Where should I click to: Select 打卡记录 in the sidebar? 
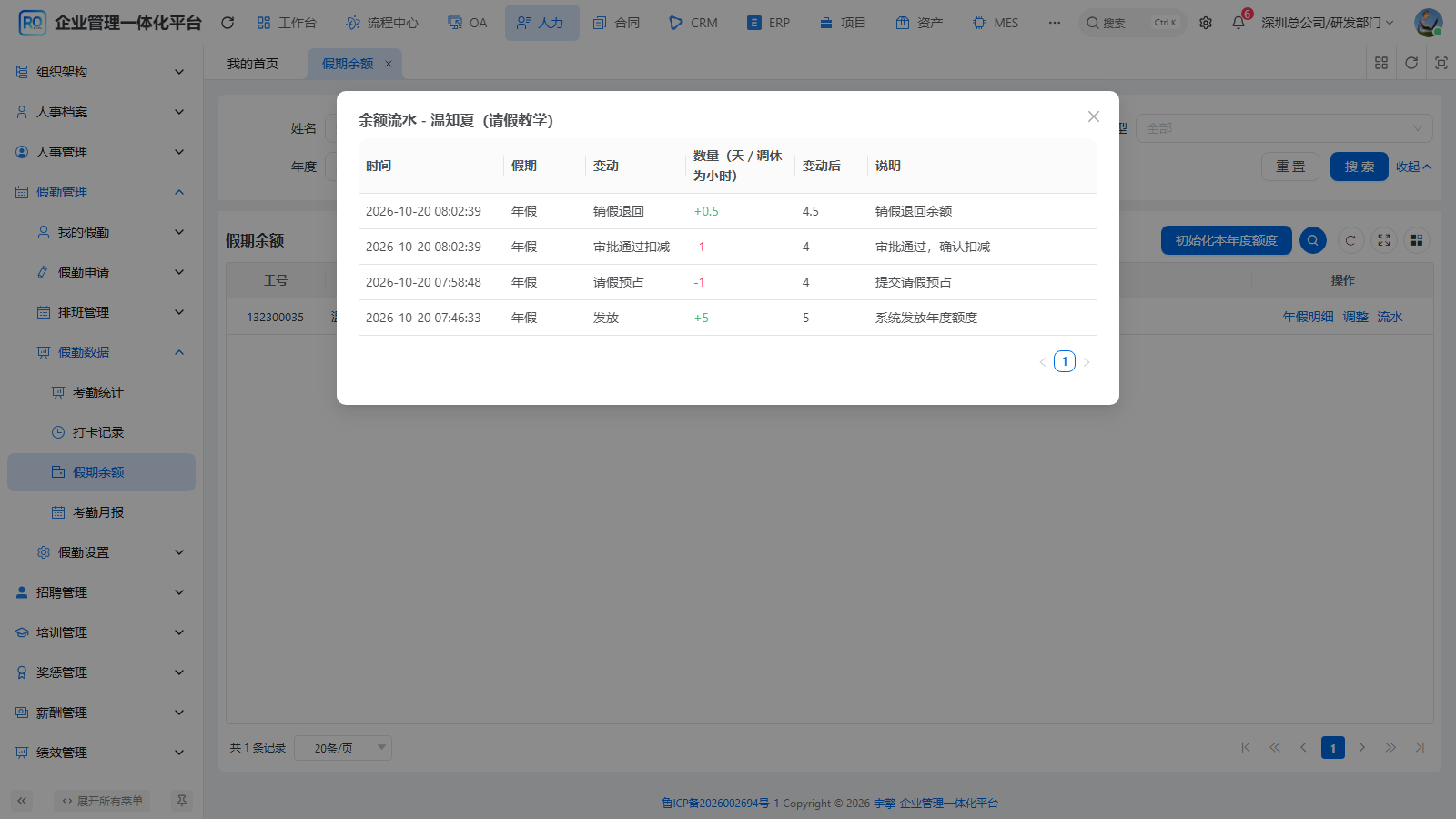pyautogui.click(x=101, y=432)
